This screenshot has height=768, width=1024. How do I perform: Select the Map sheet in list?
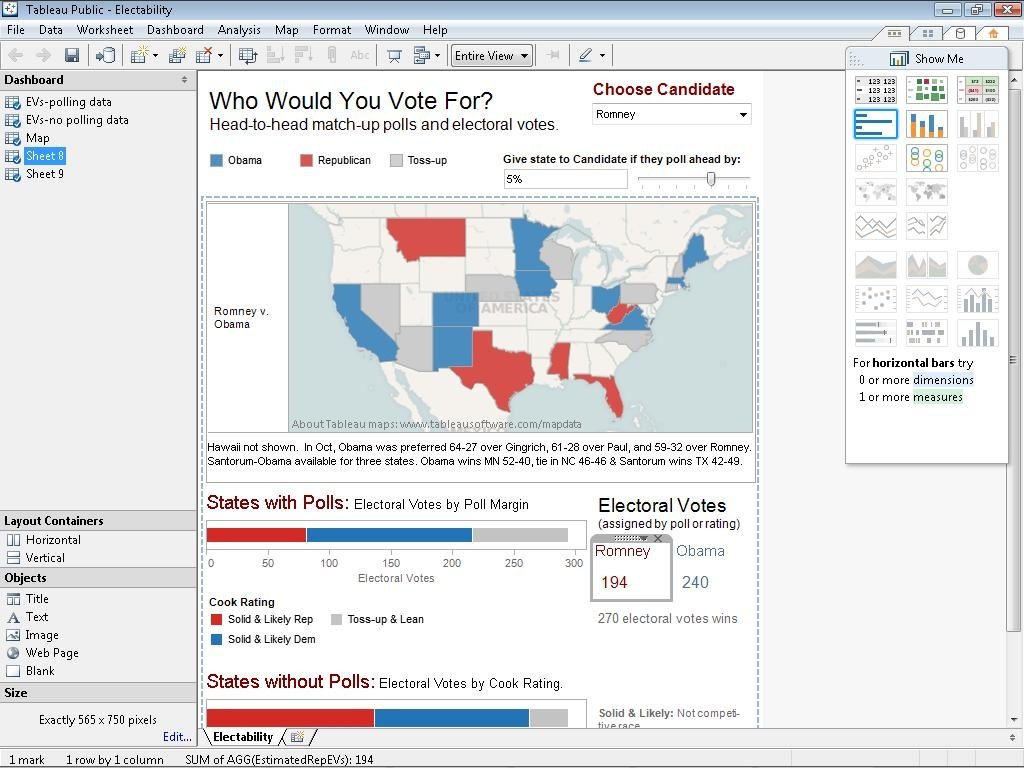(37, 138)
